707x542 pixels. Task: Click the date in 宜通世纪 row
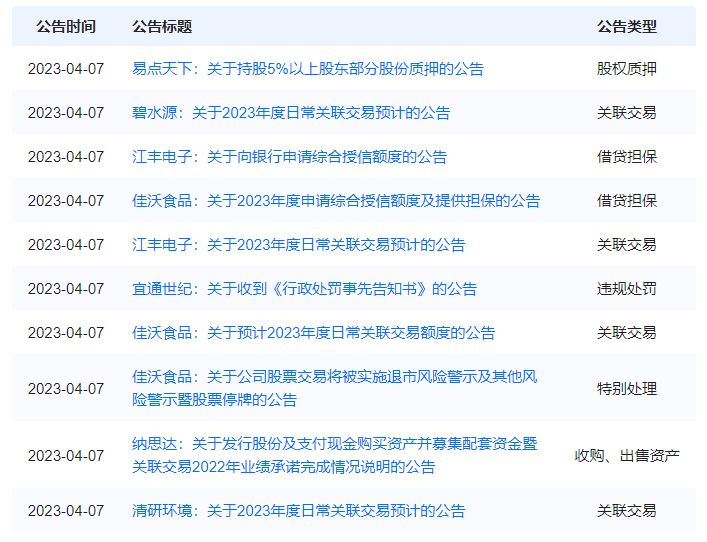click(x=66, y=288)
